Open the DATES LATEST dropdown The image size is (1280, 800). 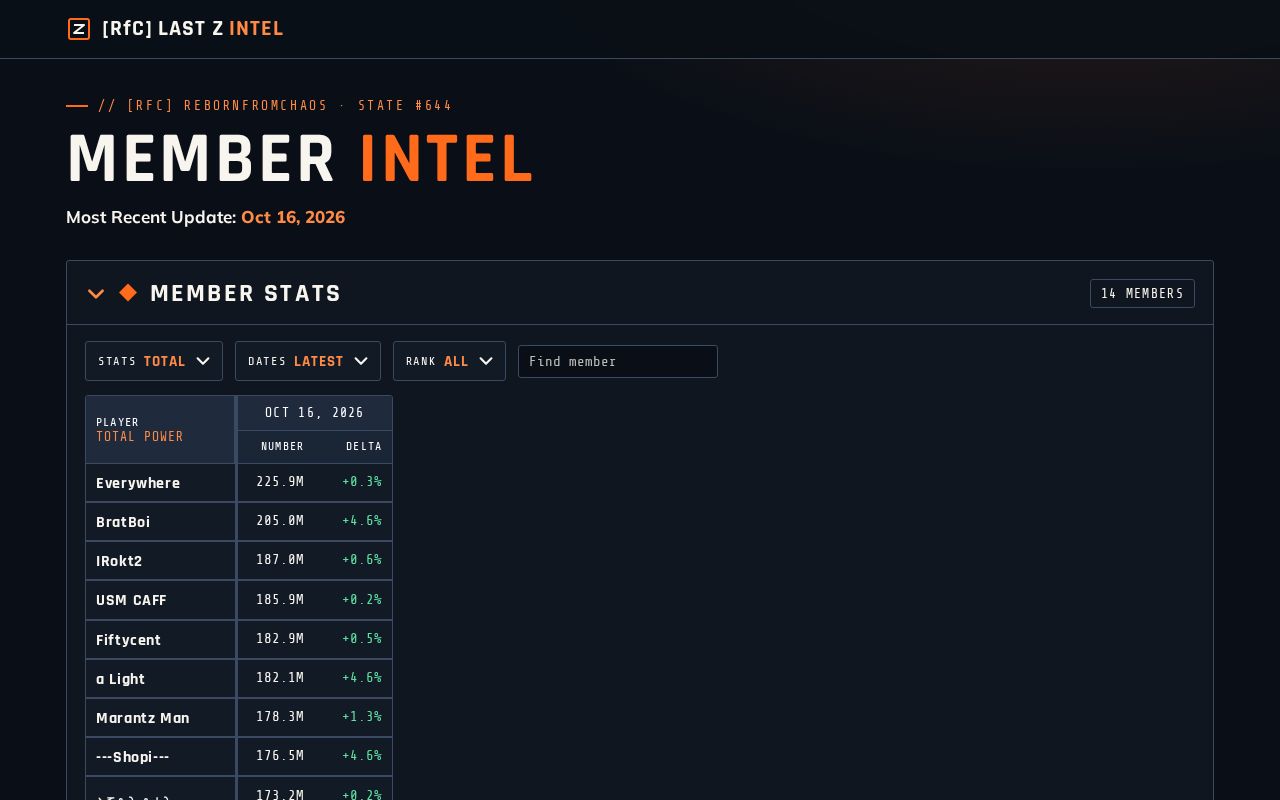(x=308, y=361)
